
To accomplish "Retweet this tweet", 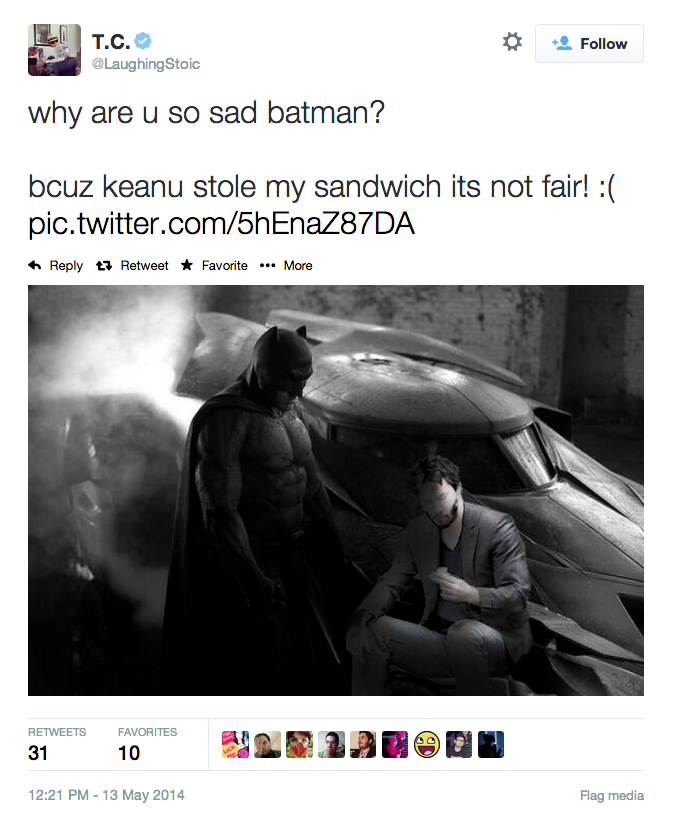I will pos(133,265).
